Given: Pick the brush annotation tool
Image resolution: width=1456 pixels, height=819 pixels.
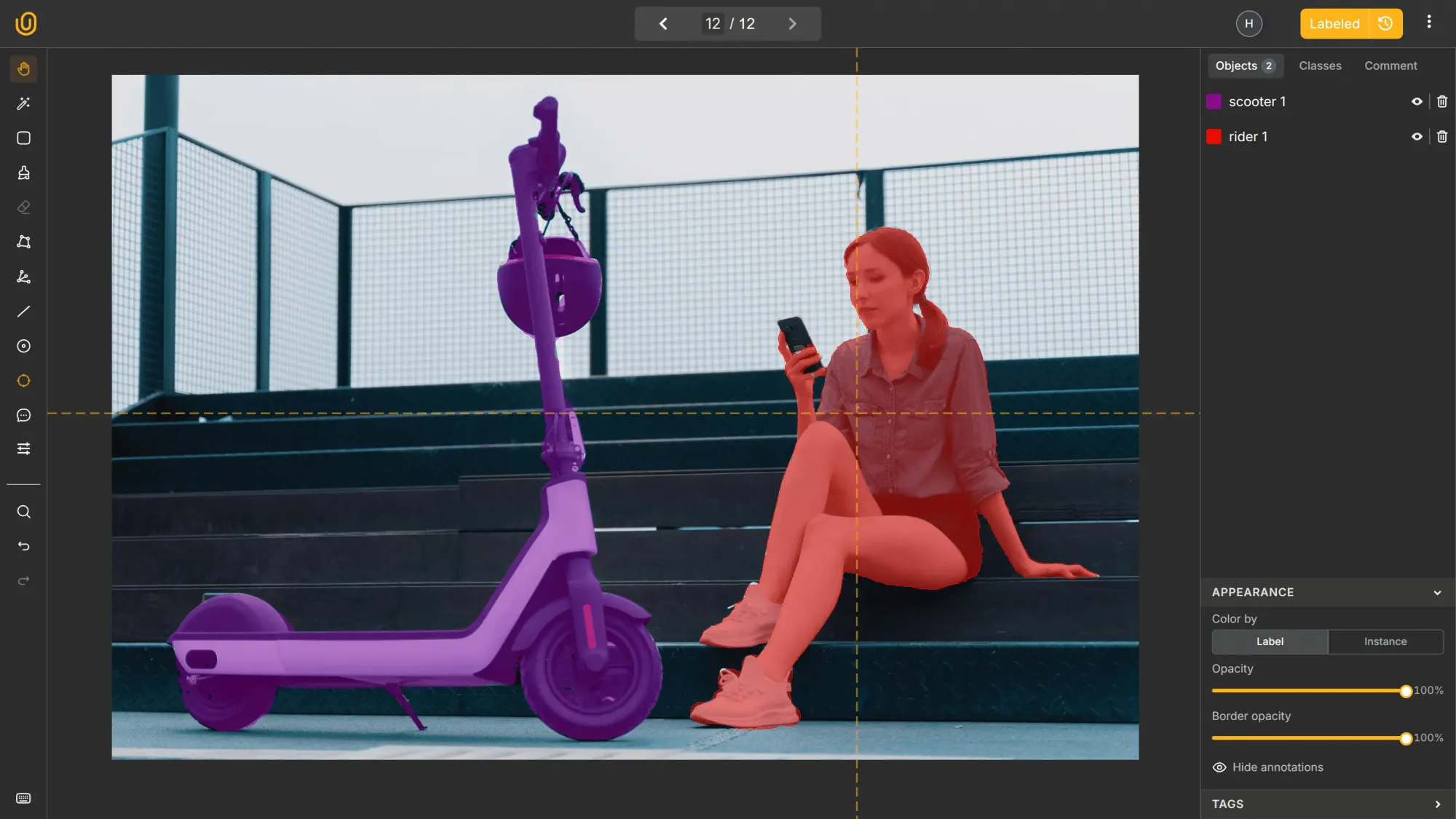Looking at the screenshot, I should point(23,173).
